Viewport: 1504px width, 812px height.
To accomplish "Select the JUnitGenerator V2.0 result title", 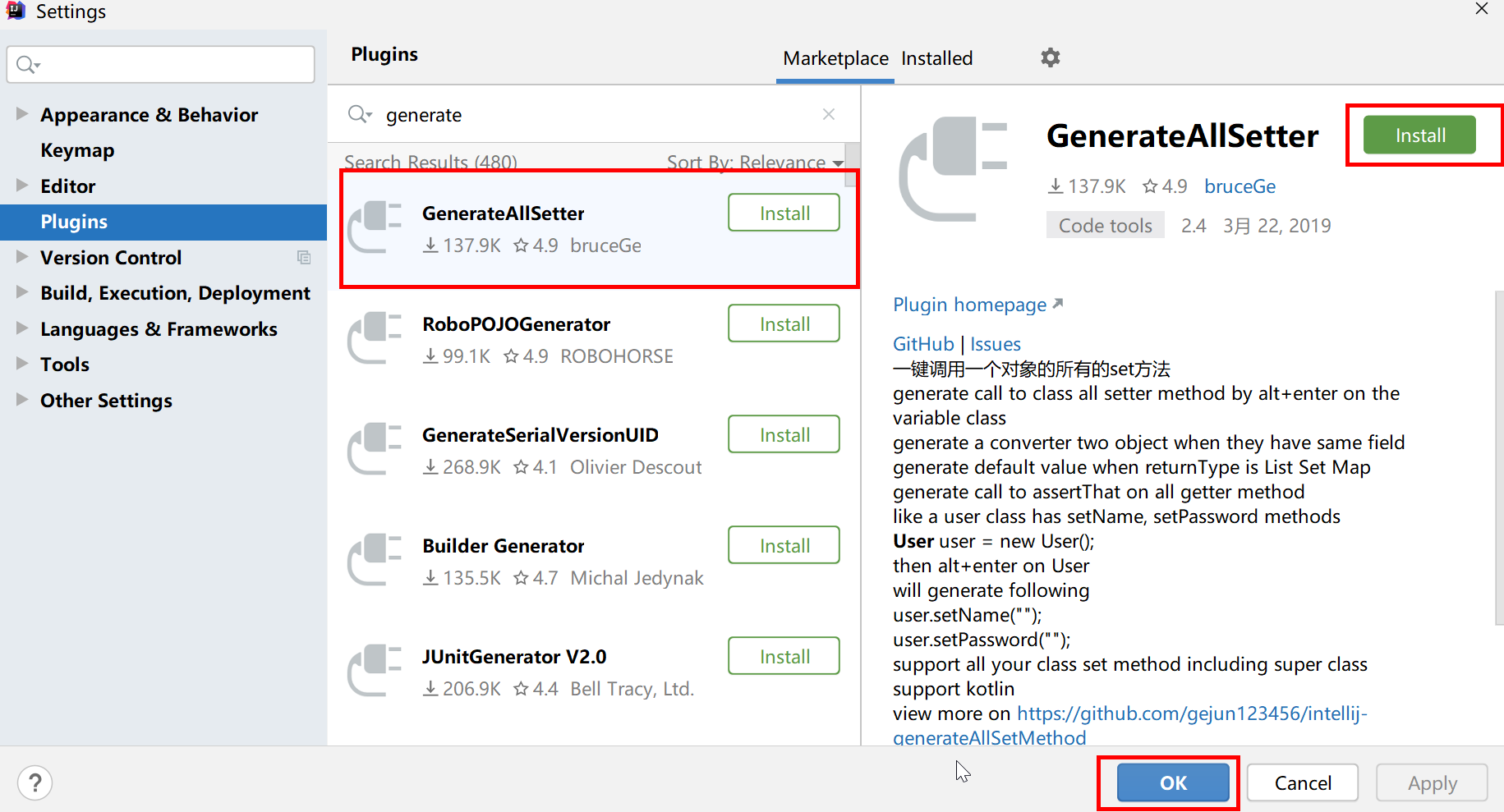I will pyautogui.click(x=514, y=657).
